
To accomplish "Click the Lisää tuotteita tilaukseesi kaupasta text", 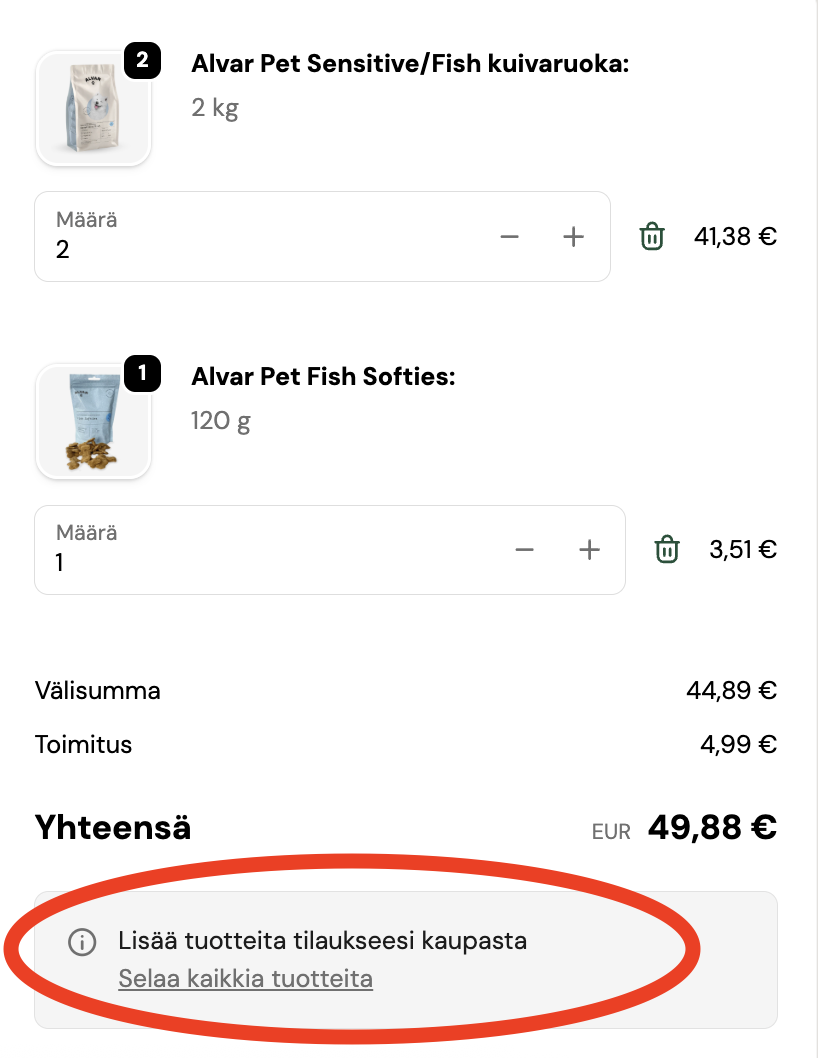I will point(322,941).
